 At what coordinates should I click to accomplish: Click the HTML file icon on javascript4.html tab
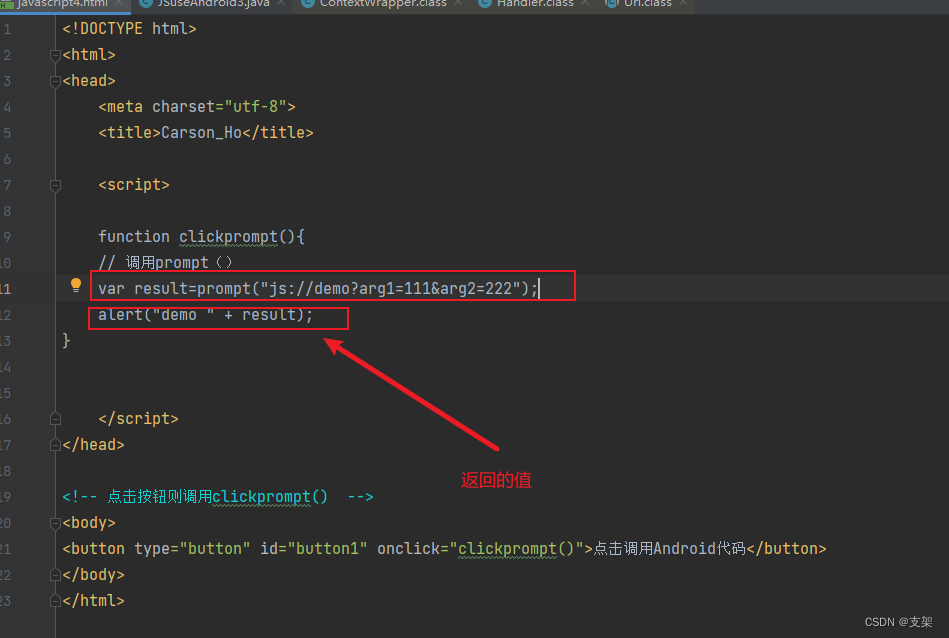[x=8, y=4]
